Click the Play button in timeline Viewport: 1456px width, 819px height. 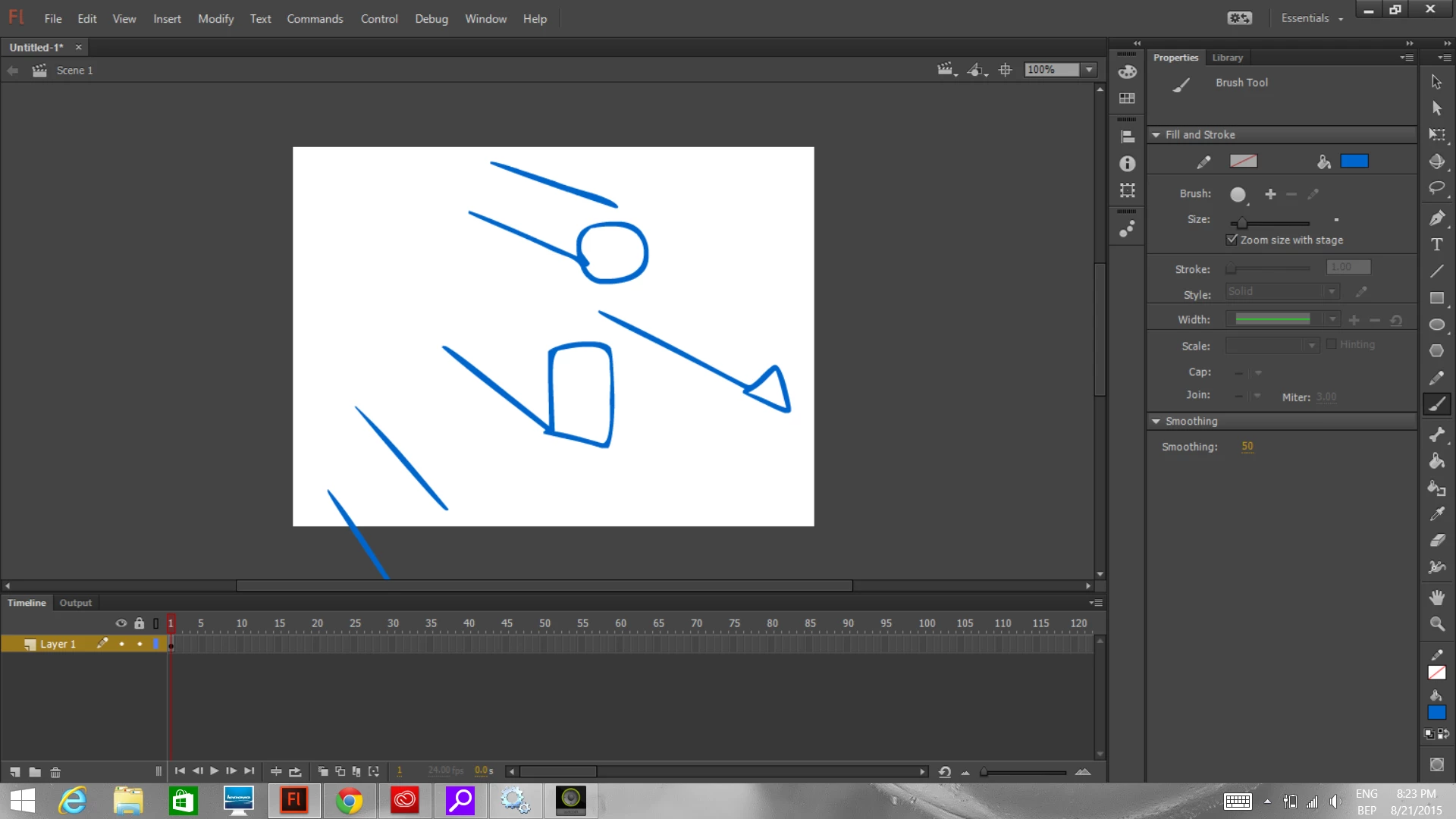[215, 771]
